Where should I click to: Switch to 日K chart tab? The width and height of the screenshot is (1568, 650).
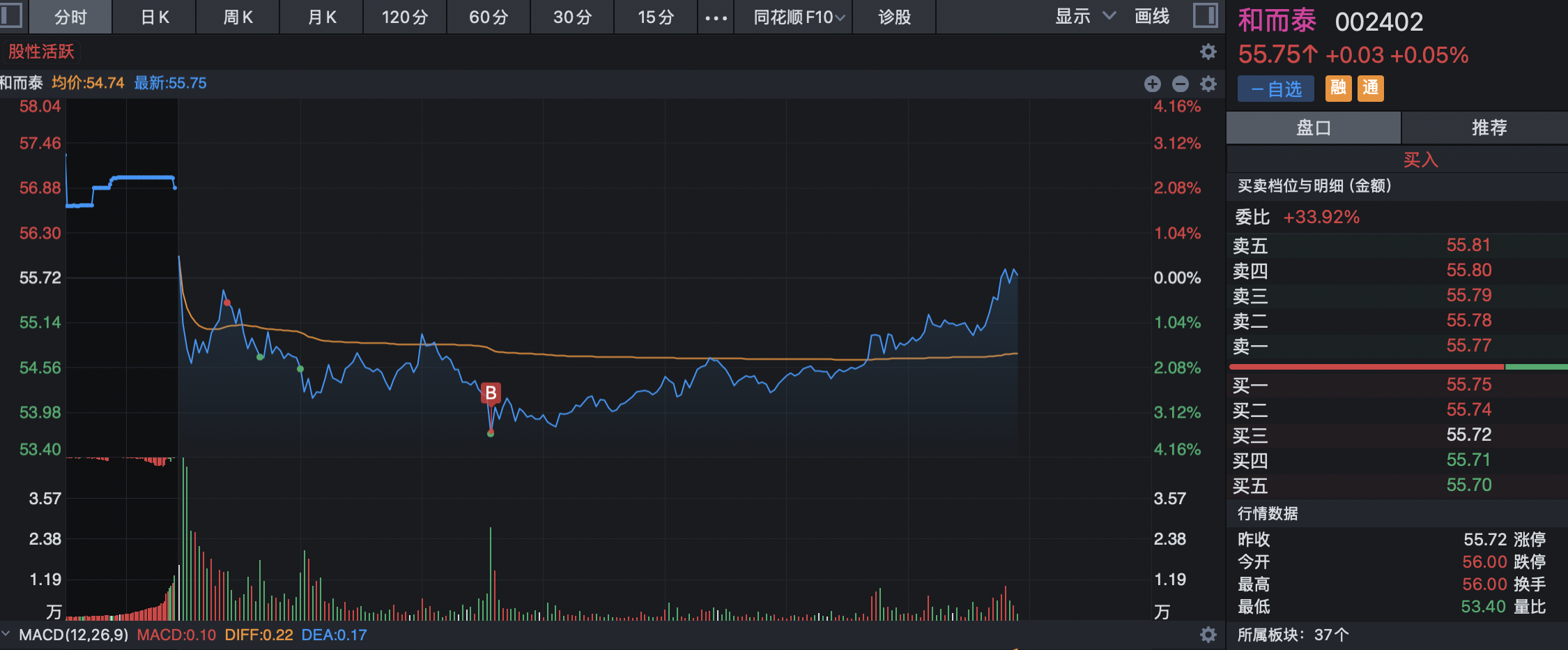155,17
